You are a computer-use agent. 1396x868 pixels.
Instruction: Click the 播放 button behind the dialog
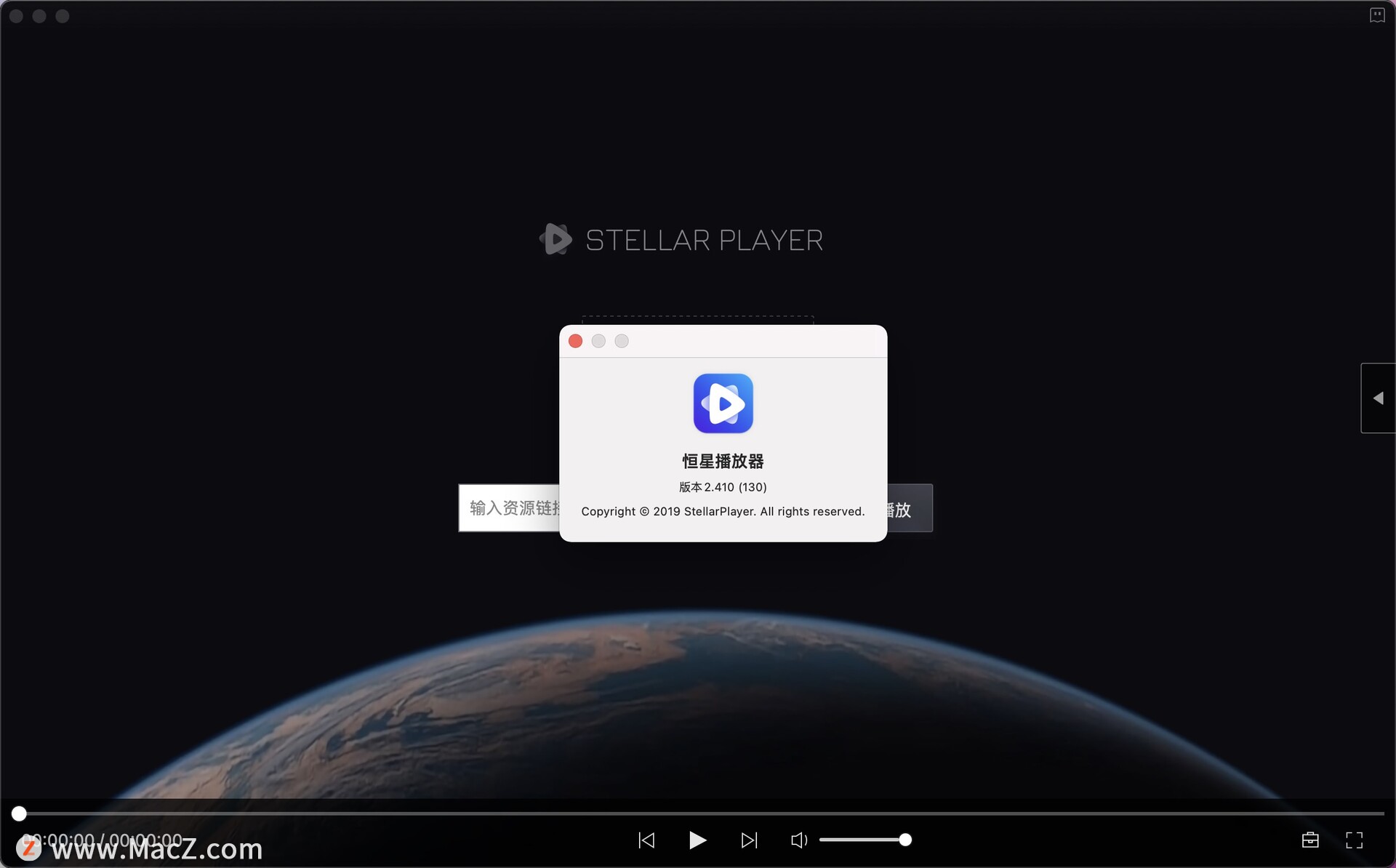coord(910,508)
